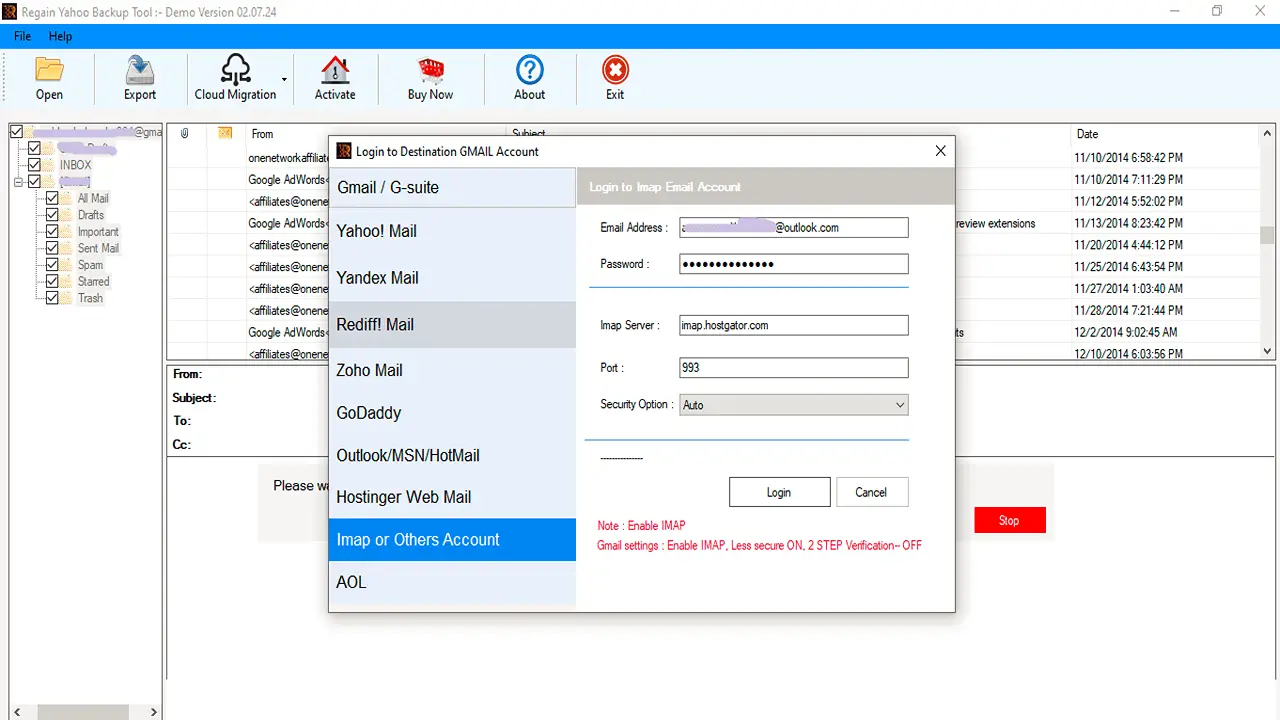The height and width of the screenshot is (720, 1280).
Task: Collapse the Gmail folder tree node
Action: pos(17,182)
